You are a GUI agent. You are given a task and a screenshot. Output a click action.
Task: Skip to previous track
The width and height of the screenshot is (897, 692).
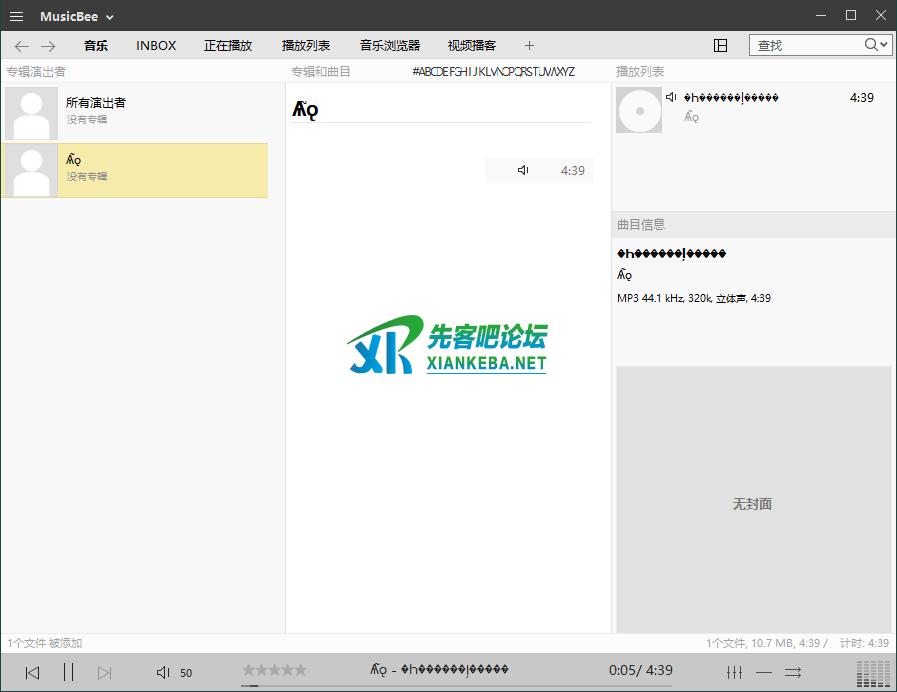(32, 672)
